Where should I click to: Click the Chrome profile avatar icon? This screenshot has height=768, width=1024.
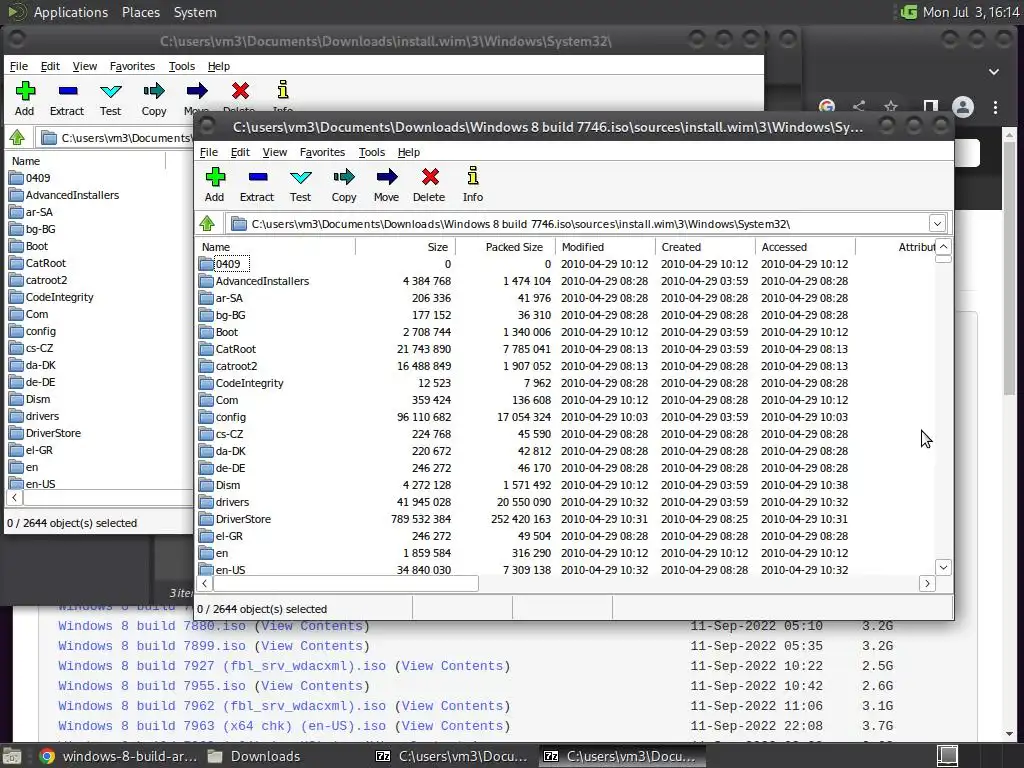(x=963, y=106)
